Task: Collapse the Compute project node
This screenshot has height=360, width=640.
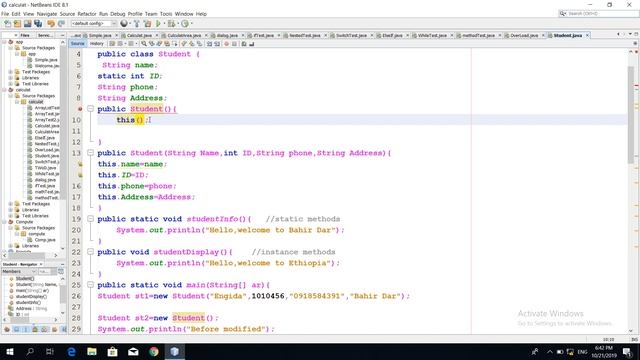Action: click(4, 222)
